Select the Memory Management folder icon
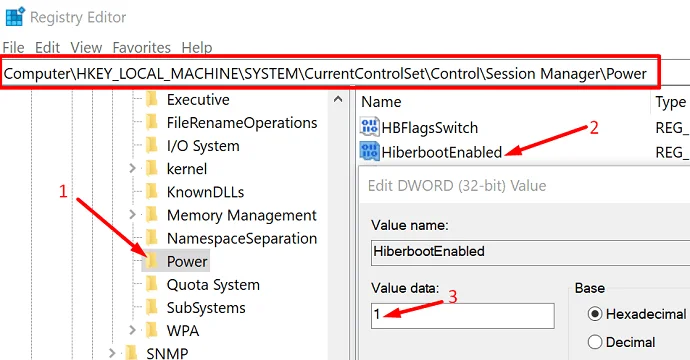Image resolution: width=690 pixels, height=360 pixels. (x=152, y=215)
